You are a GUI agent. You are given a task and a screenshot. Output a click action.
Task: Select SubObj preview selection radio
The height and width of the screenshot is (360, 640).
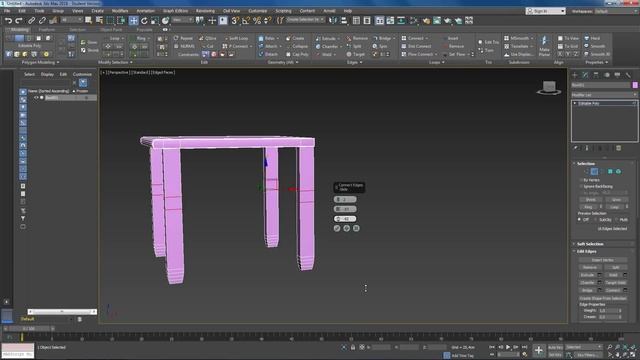pos(596,220)
